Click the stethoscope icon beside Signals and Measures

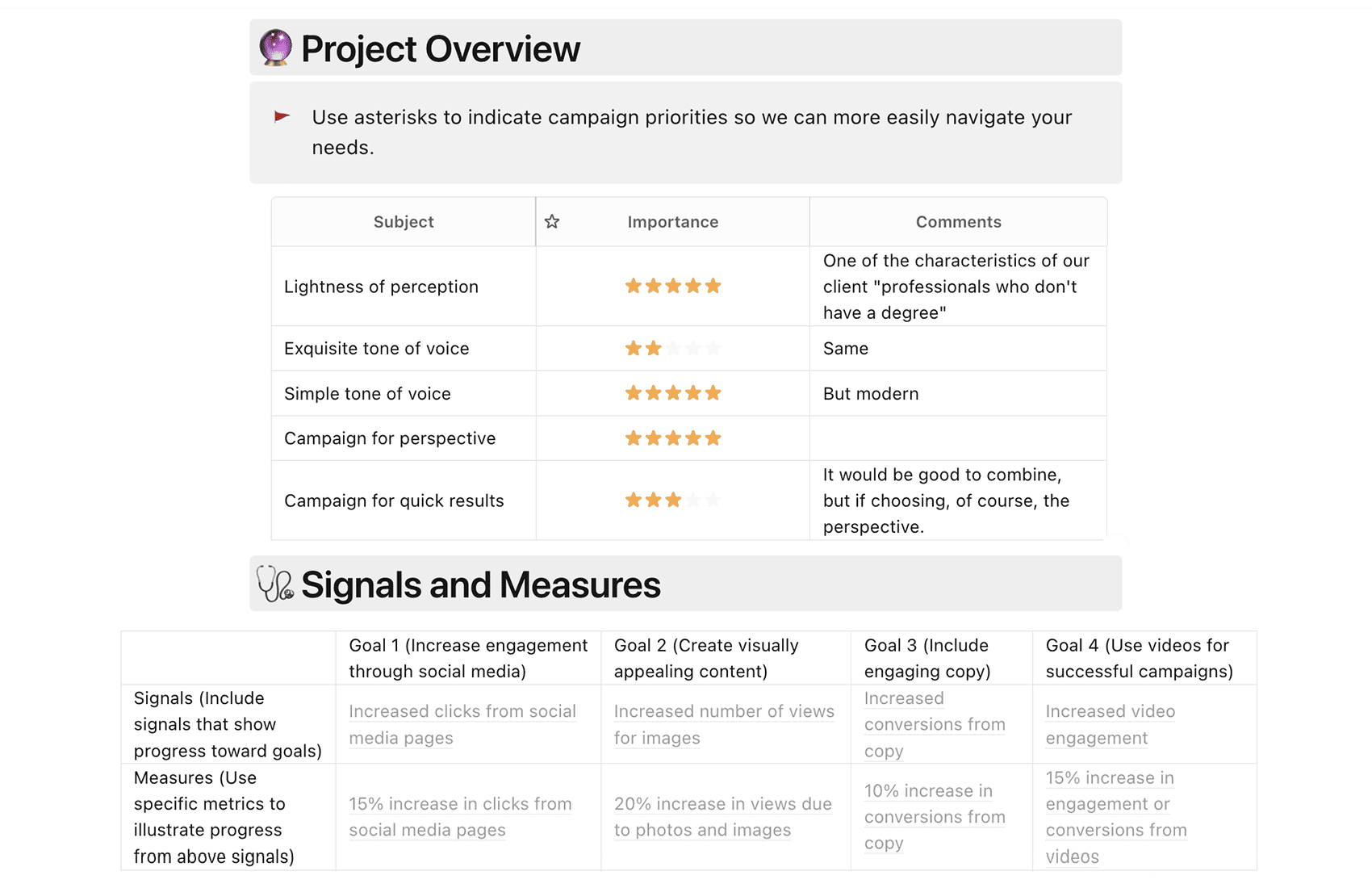[x=275, y=584]
